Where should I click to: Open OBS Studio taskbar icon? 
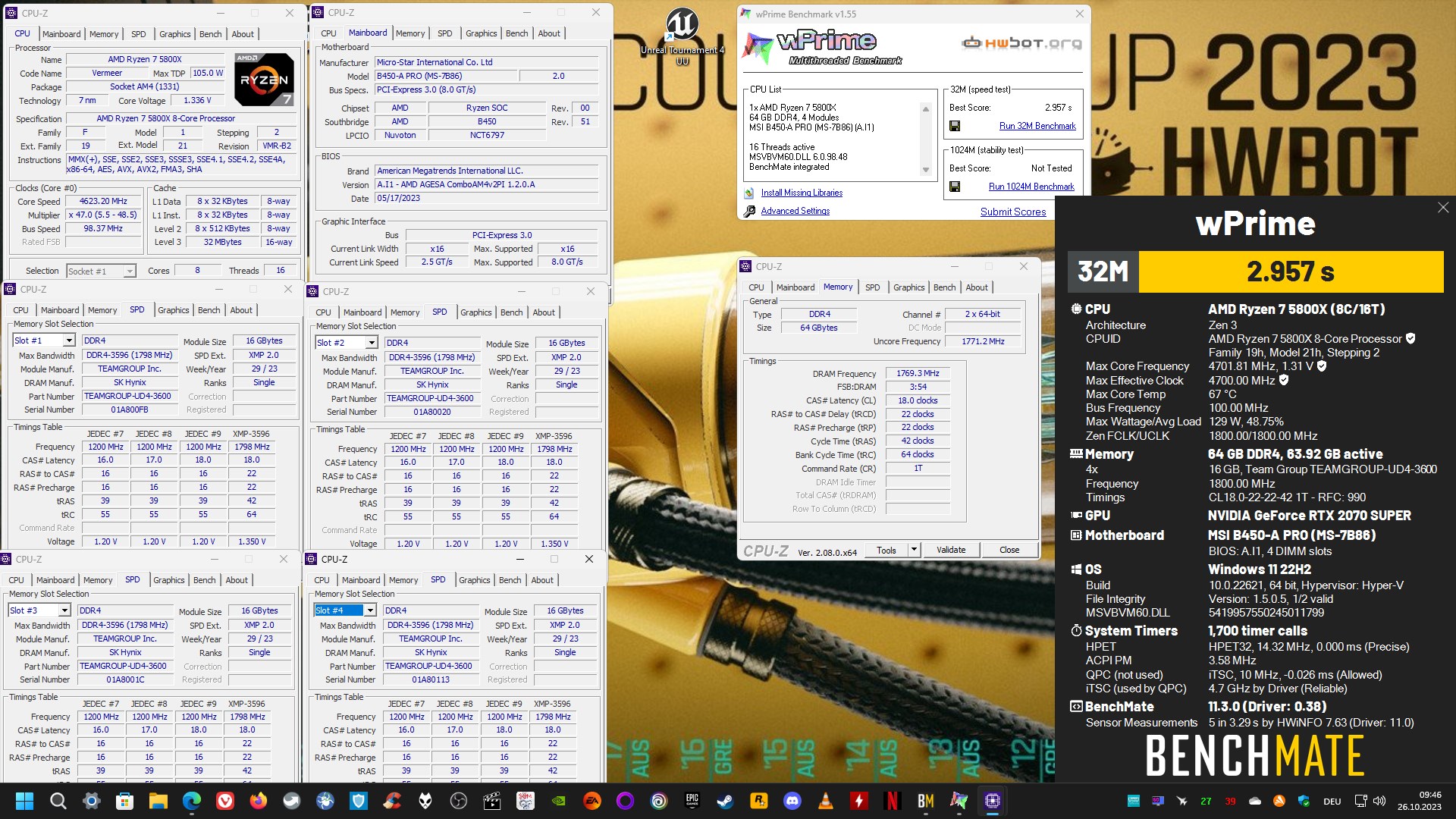pos(458,801)
